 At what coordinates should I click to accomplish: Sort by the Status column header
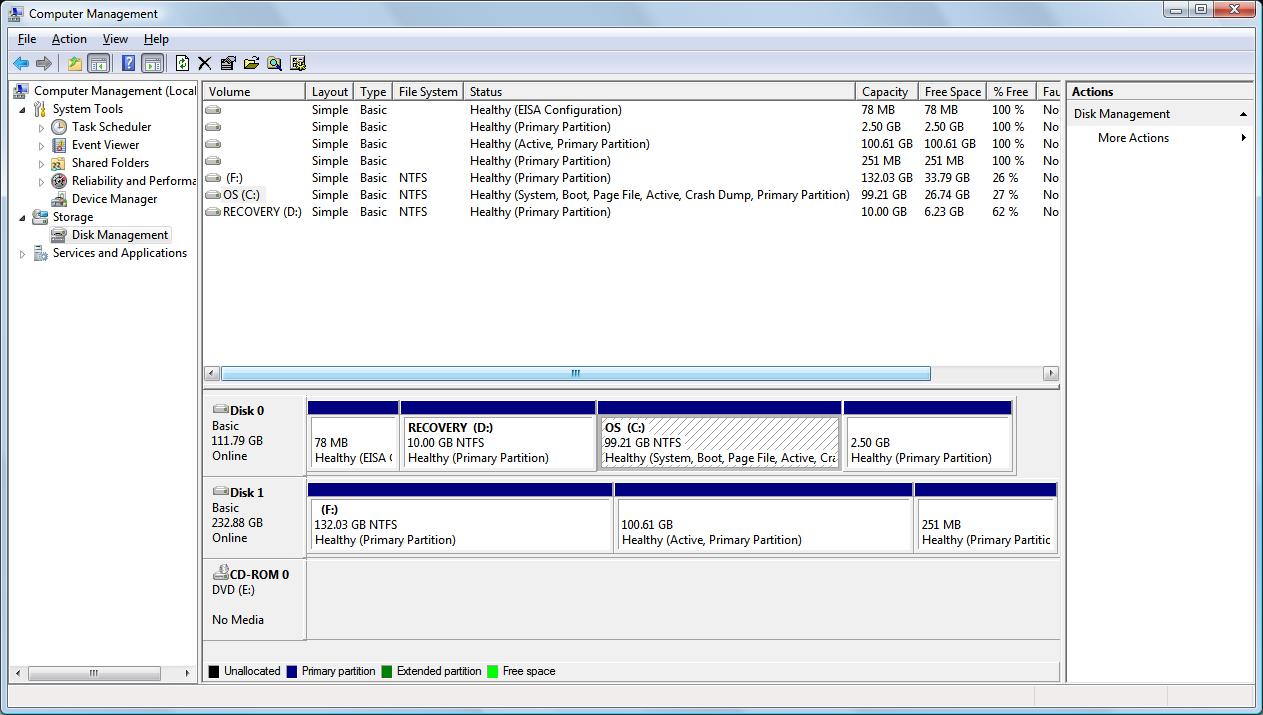click(659, 91)
